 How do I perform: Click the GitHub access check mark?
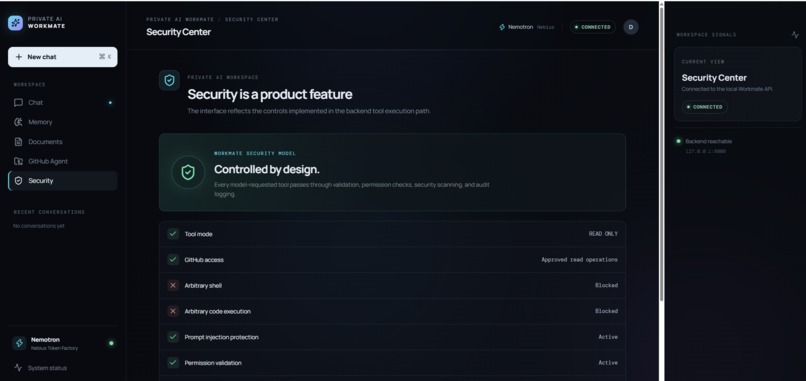(173, 260)
